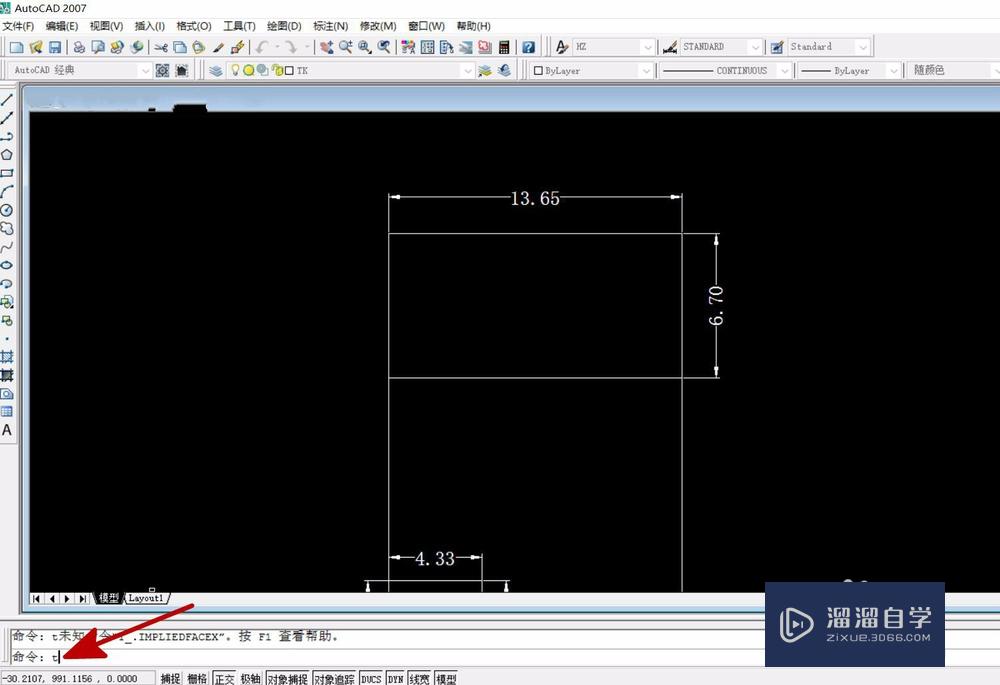Toggle DUCS in status bar
This screenshot has height=685, width=1000.
(x=371, y=679)
